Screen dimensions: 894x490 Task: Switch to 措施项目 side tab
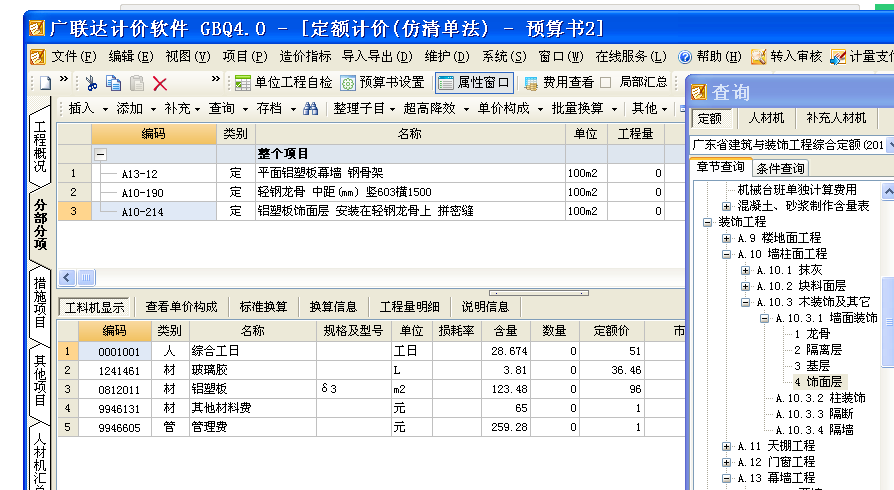[40, 302]
